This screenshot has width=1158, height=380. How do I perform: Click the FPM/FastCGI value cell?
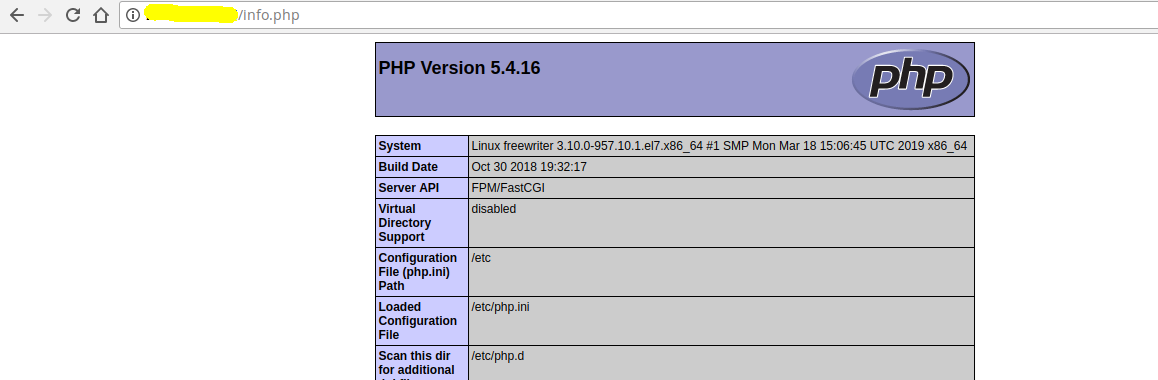click(721, 188)
